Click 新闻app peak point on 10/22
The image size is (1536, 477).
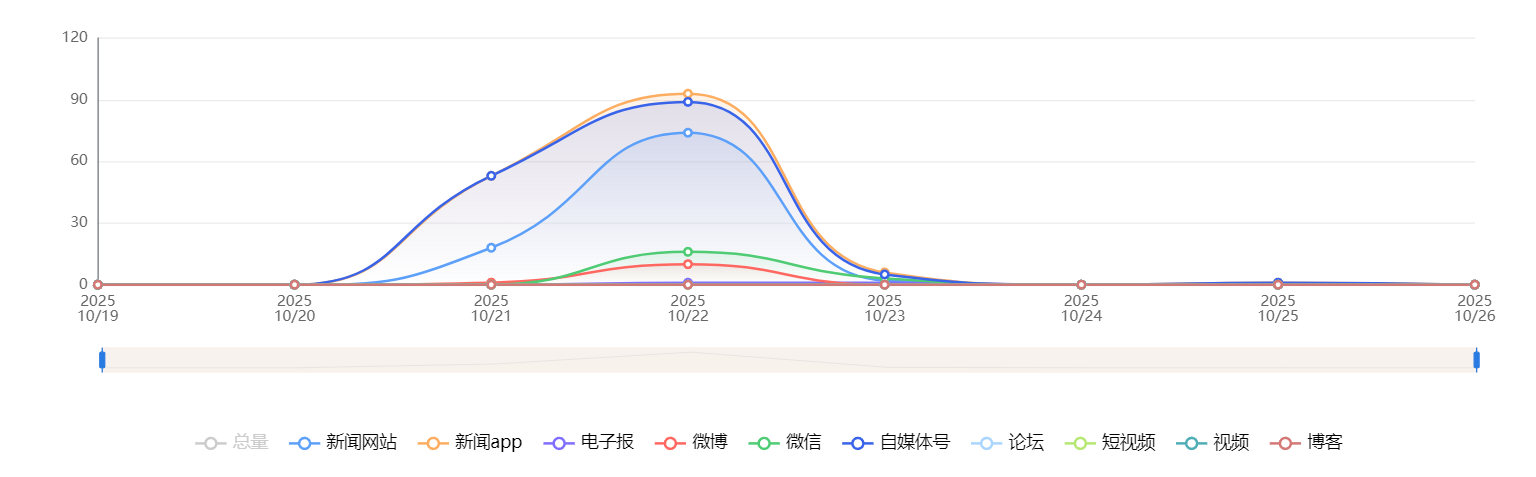[688, 94]
